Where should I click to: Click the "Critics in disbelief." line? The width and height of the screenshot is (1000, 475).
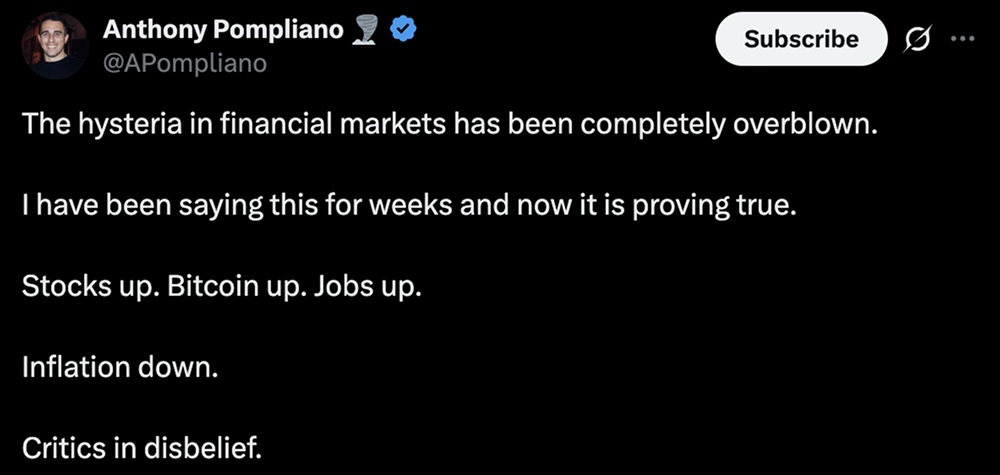click(x=140, y=447)
